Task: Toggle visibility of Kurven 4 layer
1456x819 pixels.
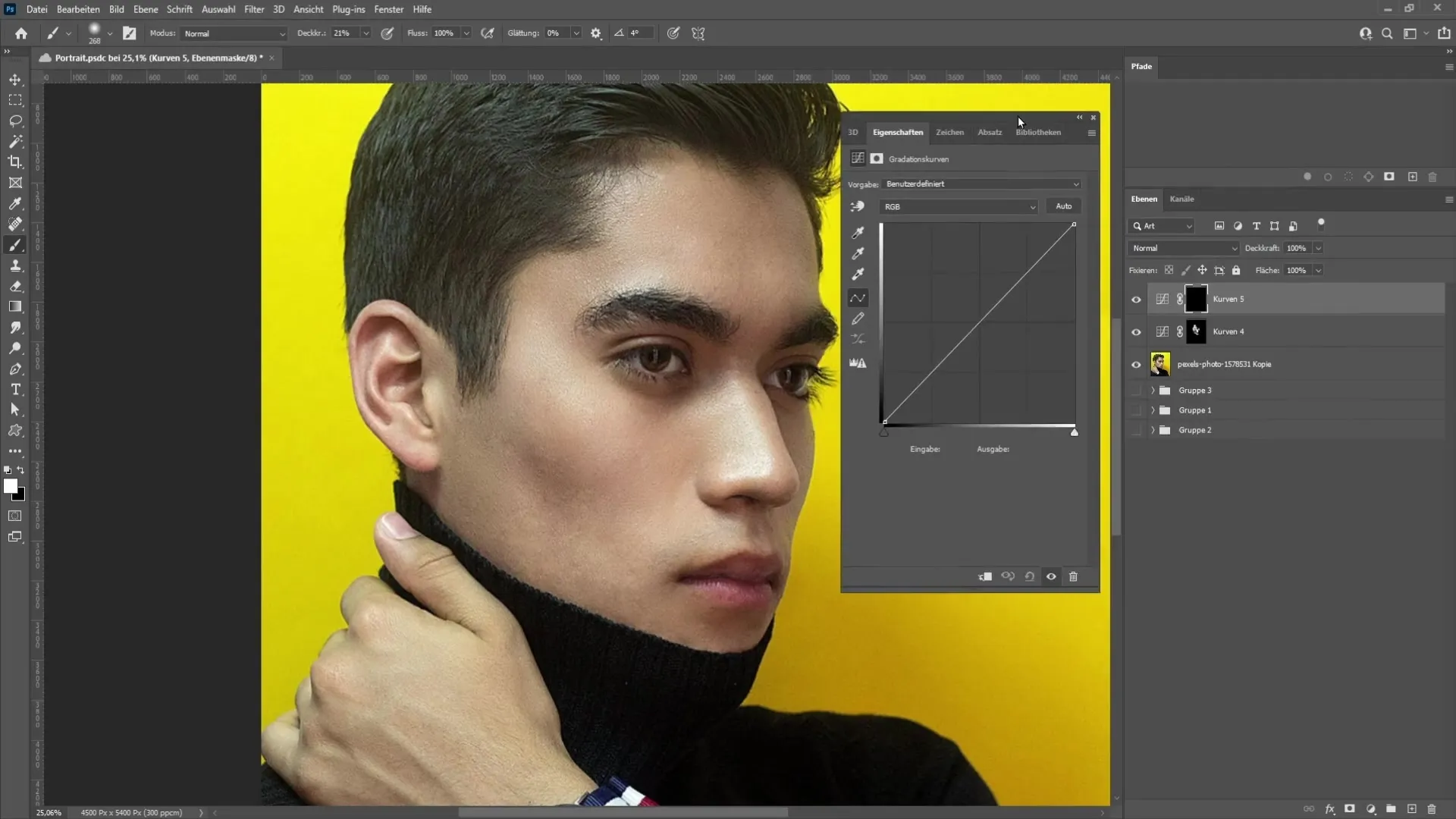Action: click(x=1135, y=331)
